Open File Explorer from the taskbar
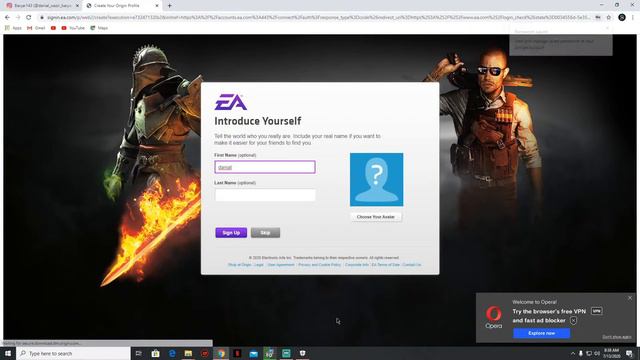640x360 pixels. coord(188,353)
